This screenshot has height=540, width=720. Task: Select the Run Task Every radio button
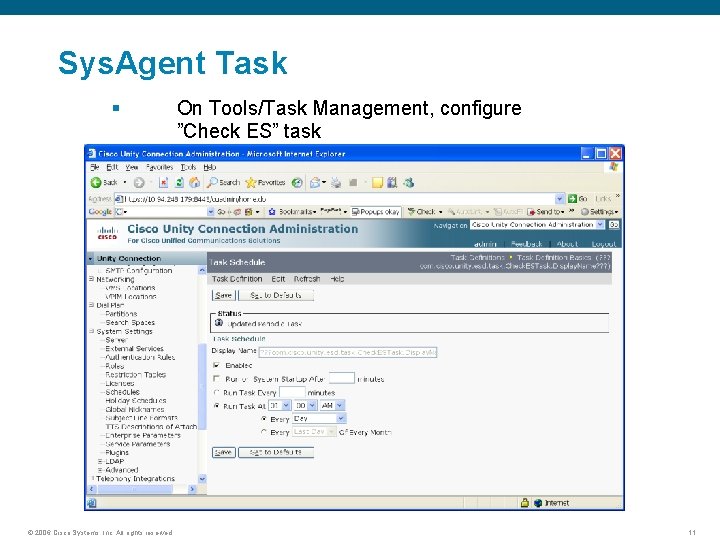click(x=216, y=392)
